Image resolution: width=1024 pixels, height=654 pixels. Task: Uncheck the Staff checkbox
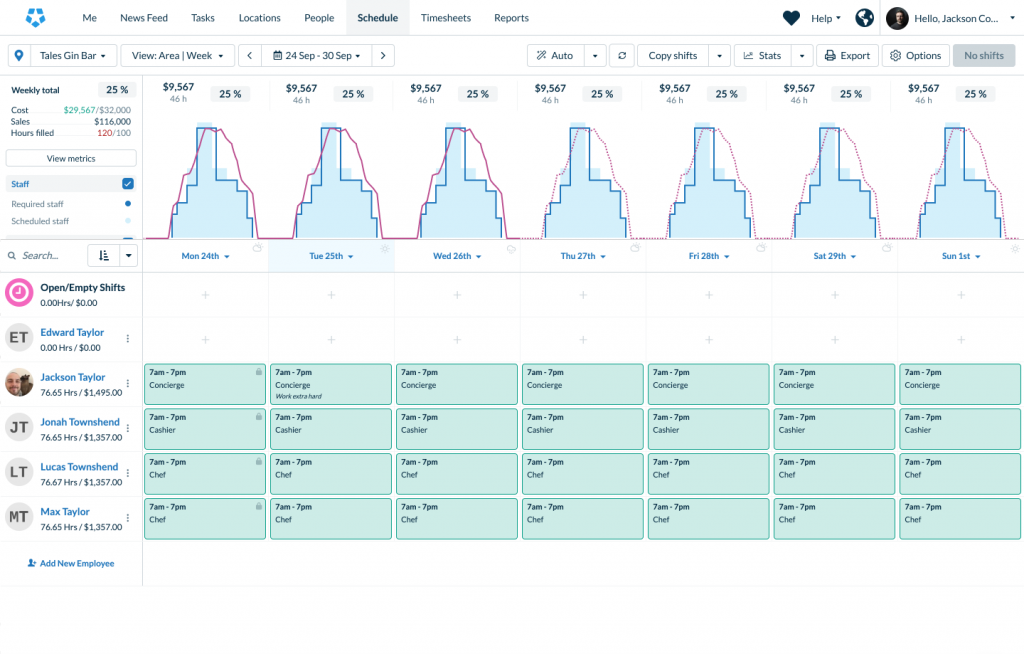pyautogui.click(x=128, y=184)
